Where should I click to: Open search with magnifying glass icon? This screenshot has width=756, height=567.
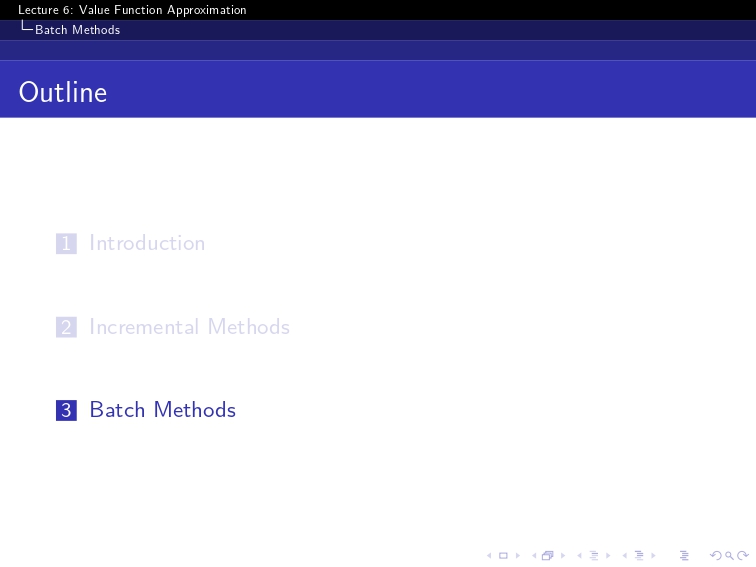click(729, 555)
